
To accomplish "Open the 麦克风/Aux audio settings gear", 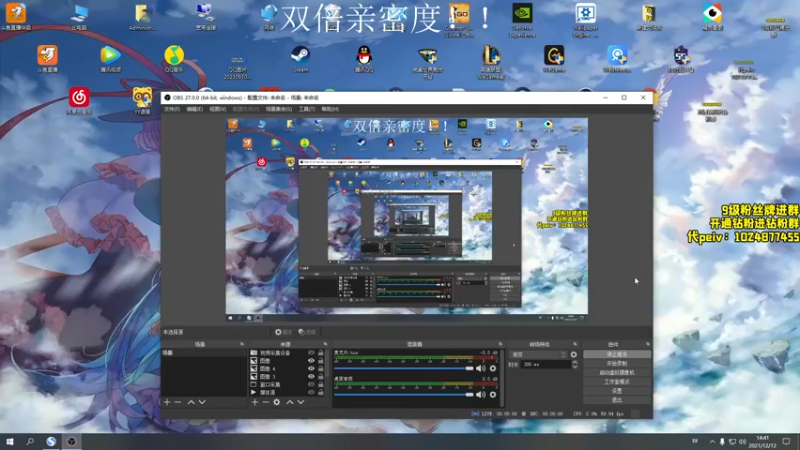I will (x=493, y=368).
